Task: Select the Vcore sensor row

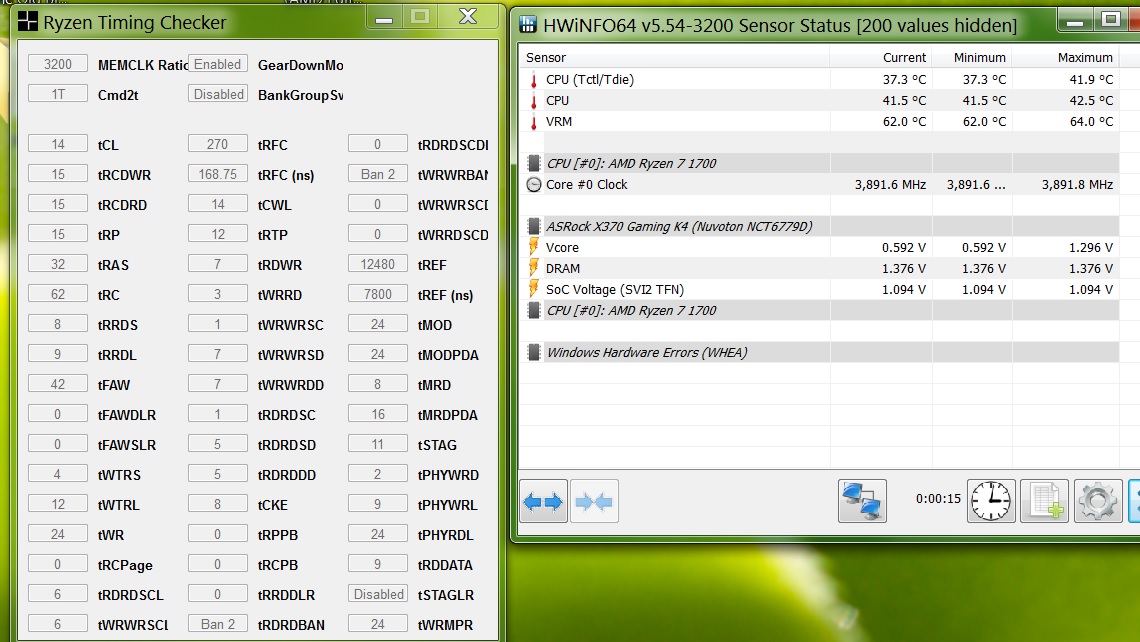Action: [819, 247]
